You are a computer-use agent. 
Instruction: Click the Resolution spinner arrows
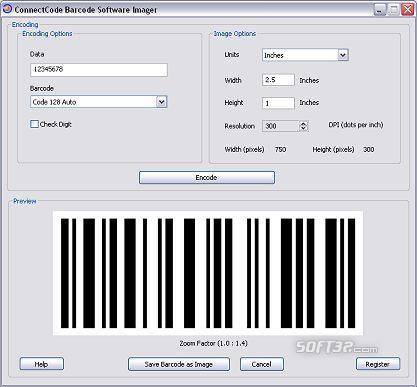[303, 126]
